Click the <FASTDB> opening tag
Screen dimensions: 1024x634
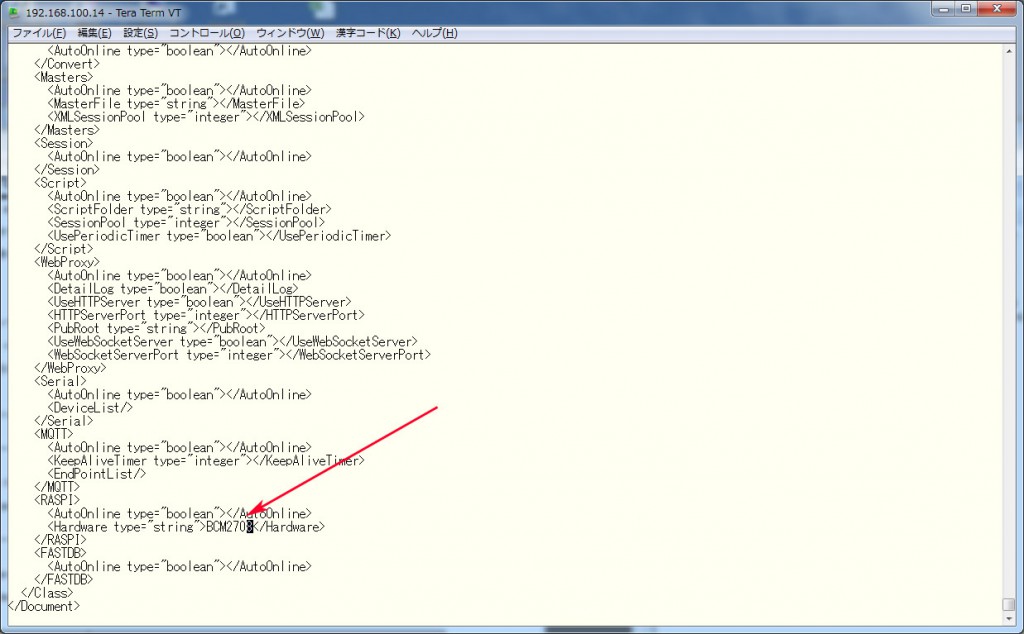coord(60,553)
